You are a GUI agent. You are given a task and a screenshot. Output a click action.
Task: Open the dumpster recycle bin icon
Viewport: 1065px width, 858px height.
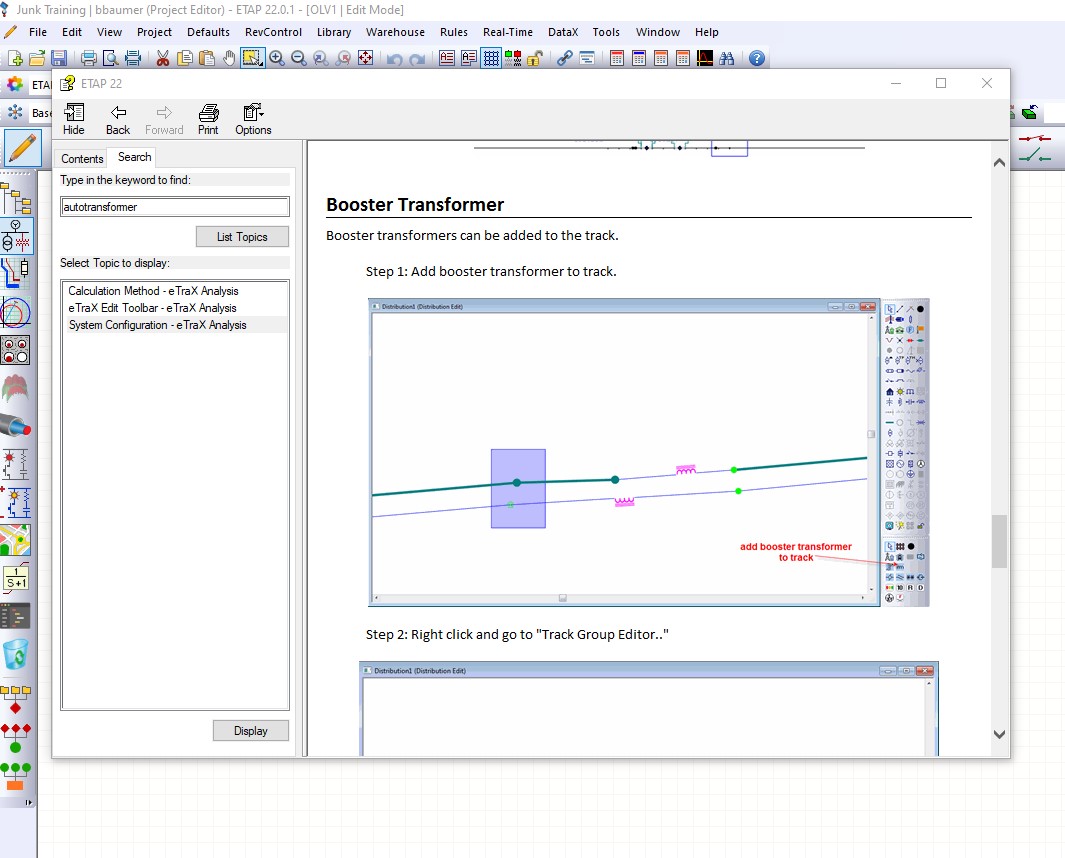[x=16, y=655]
